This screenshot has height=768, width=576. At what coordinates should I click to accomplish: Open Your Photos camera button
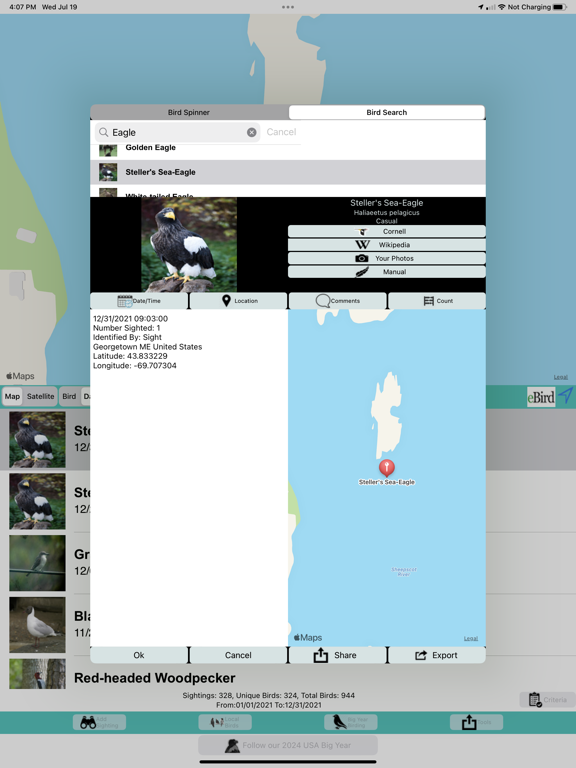click(x=386, y=258)
